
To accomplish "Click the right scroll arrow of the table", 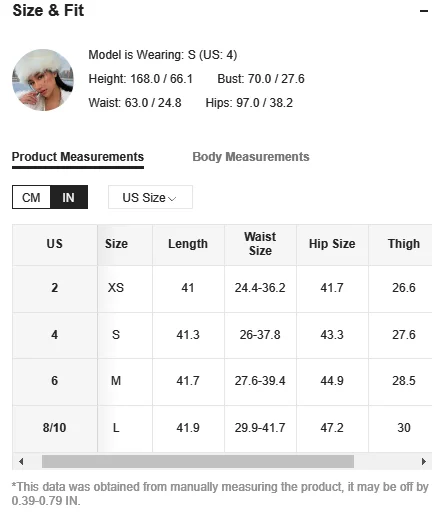I will pyautogui.click(x=424, y=461).
